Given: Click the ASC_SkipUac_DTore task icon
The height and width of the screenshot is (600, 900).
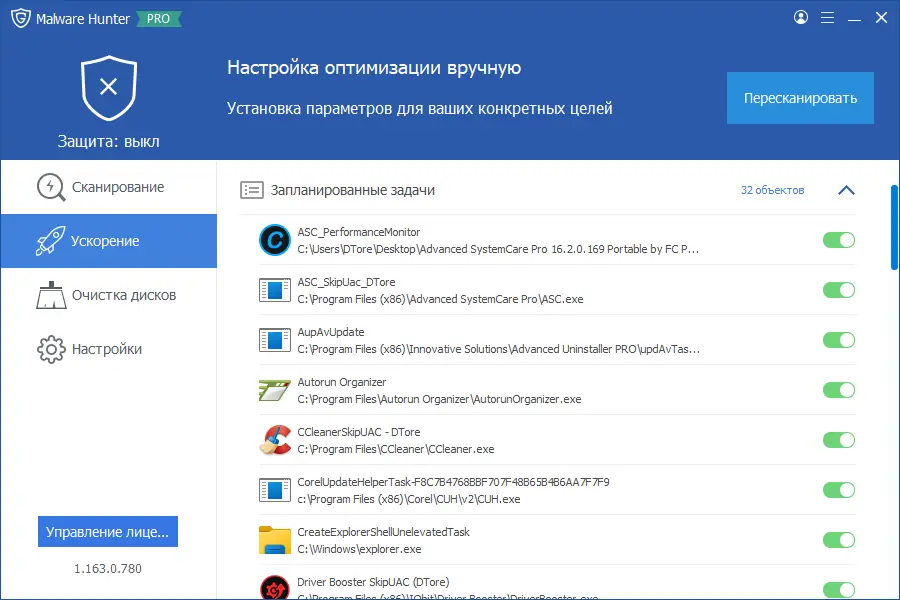Looking at the screenshot, I should click(274, 290).
